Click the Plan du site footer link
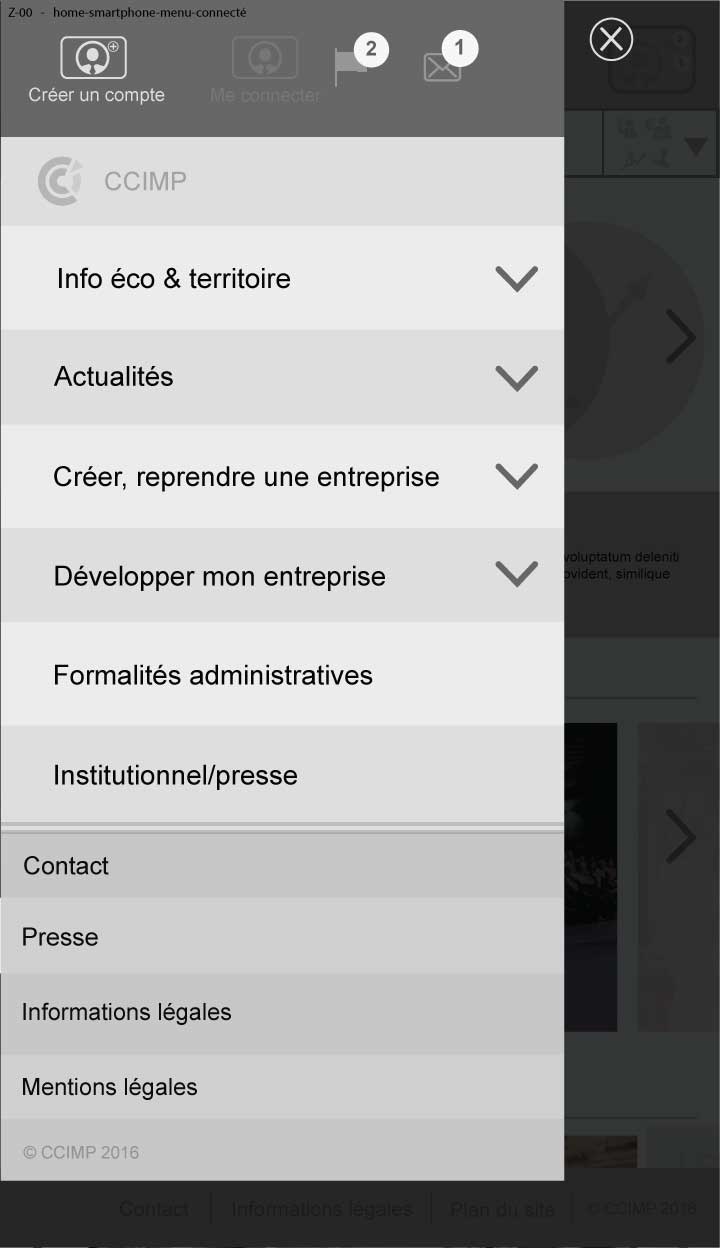The image size is (720, 1248). point(502,1209)
